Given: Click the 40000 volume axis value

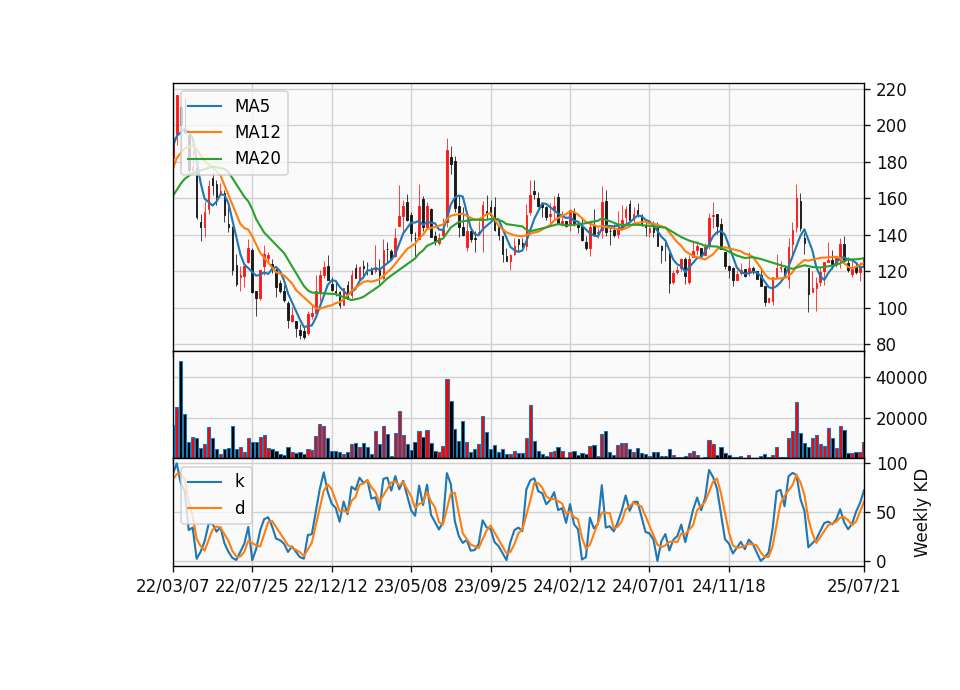Looking at the screenshot, I should tap(901, 378).
